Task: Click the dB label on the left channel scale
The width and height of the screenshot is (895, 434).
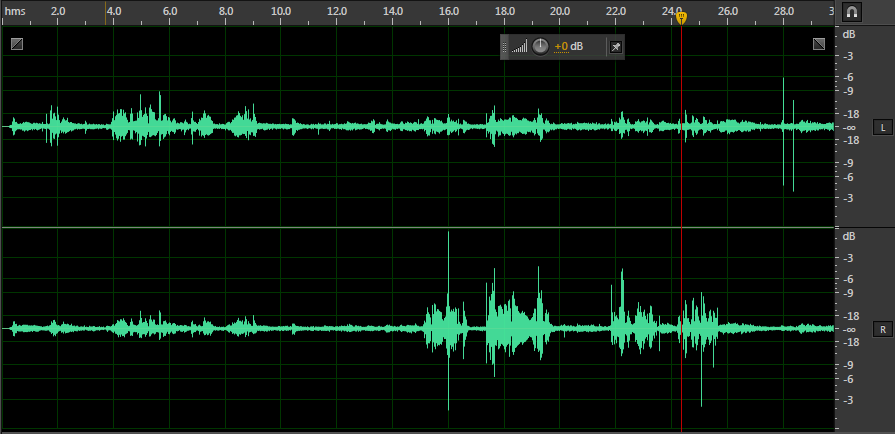Action: 849,34
